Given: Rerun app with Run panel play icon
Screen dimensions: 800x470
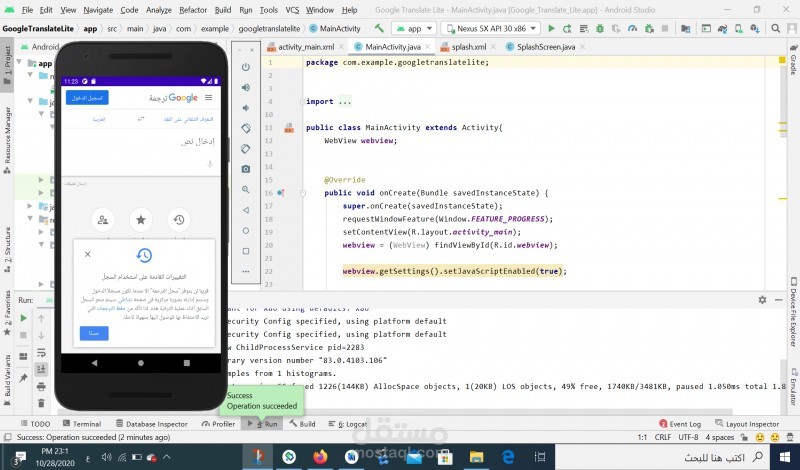Looking at the screenshot, I should 23,318.
